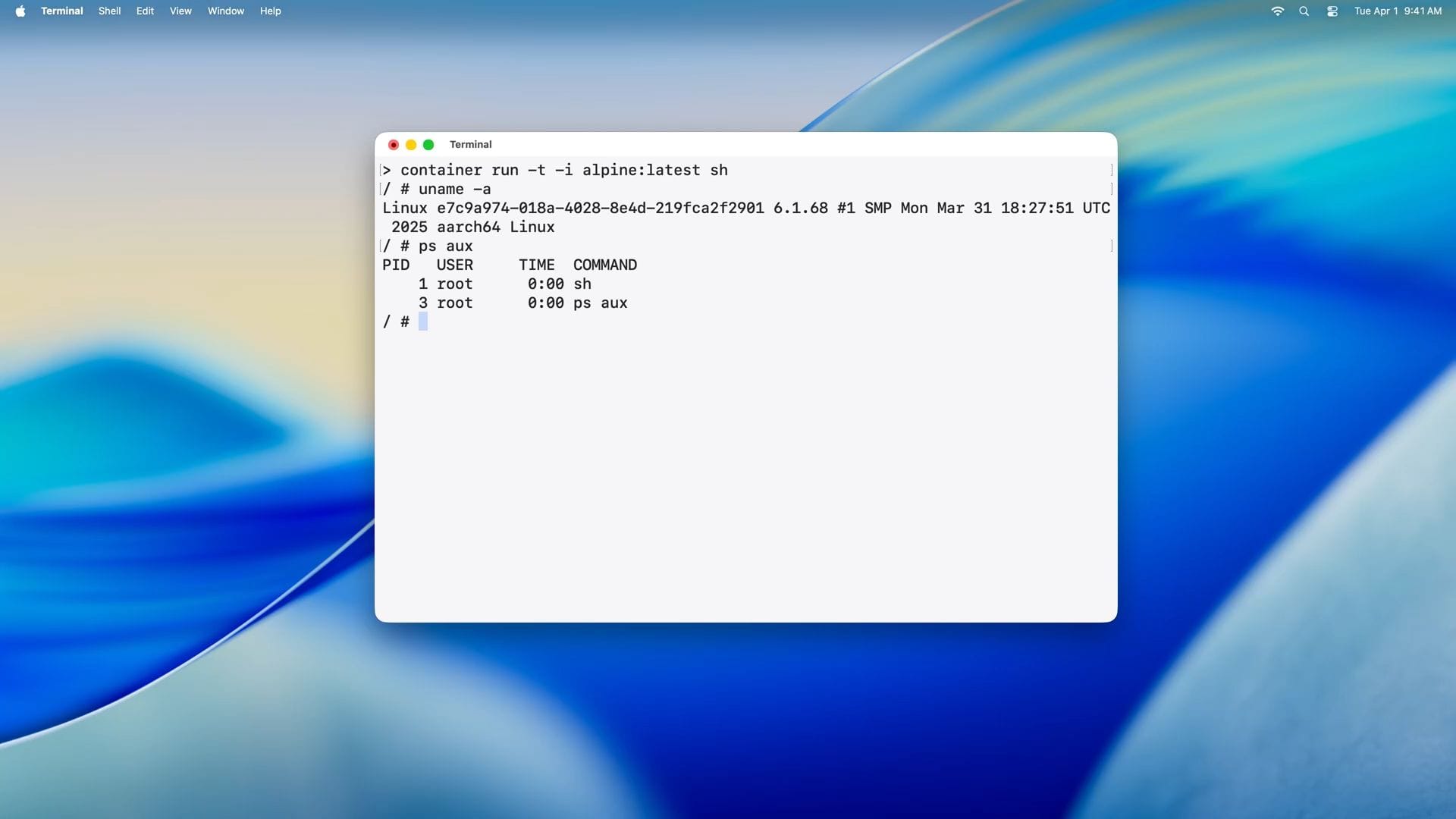Close the Terminal window with red button
Screen dimensions: 1456x819
pos(393,144)
